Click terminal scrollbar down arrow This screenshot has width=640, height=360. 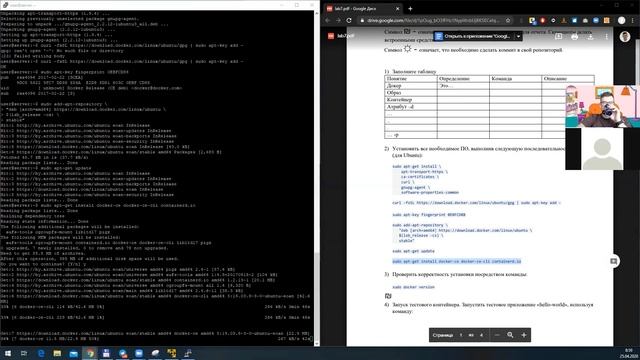[x=317, y=344]
